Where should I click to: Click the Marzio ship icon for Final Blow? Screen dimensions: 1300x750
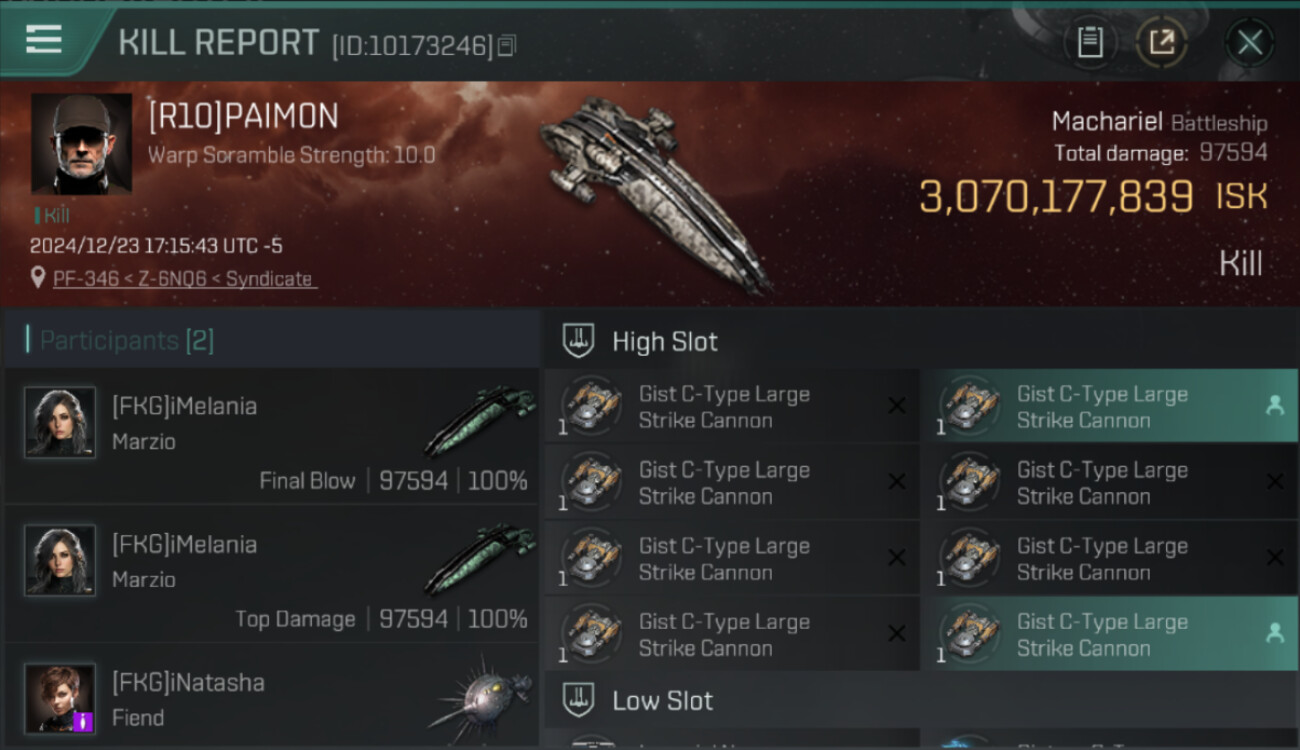pos(478,420)
